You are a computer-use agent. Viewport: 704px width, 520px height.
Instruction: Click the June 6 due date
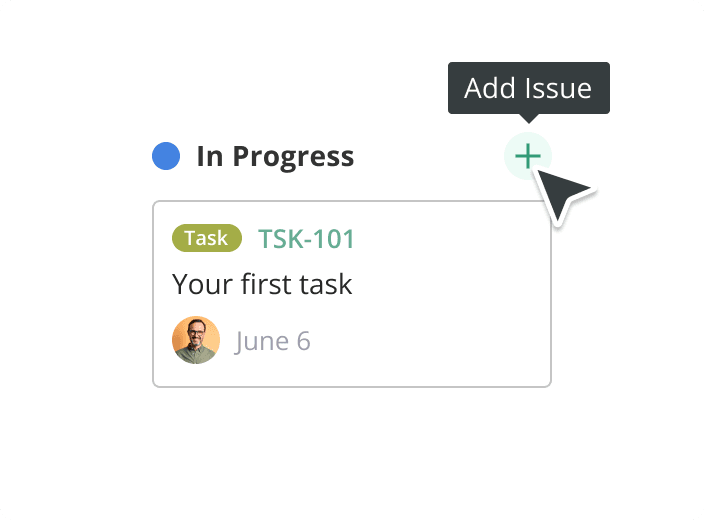273,341
